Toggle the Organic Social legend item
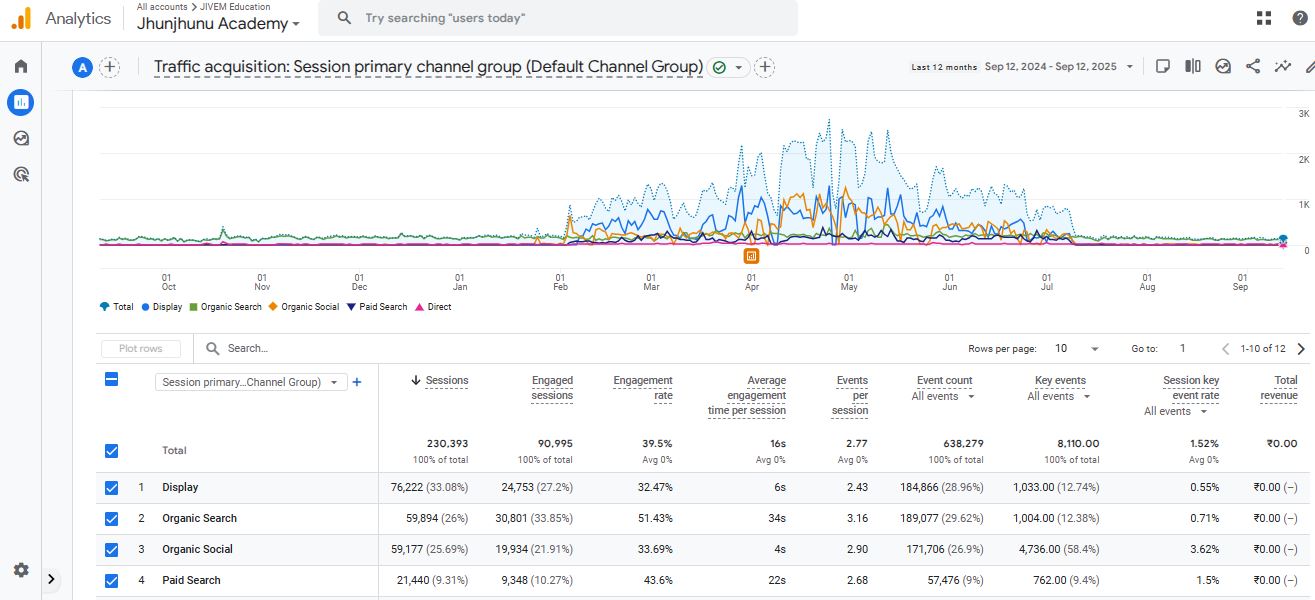 [304, 307]
